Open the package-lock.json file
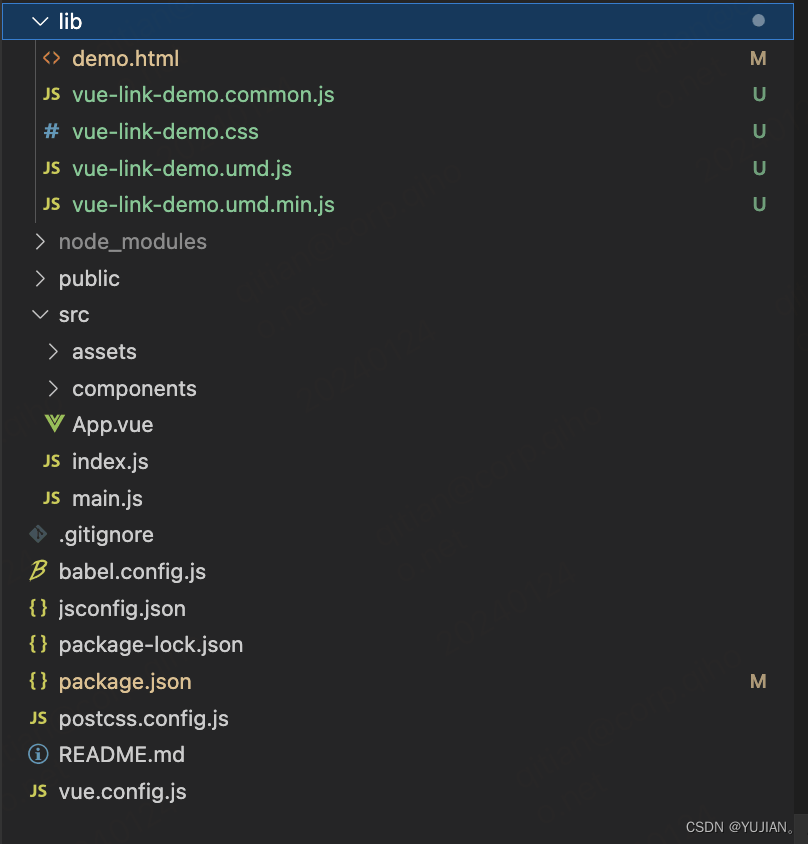This screenshot has width=808, height=844. pos(151,645)
